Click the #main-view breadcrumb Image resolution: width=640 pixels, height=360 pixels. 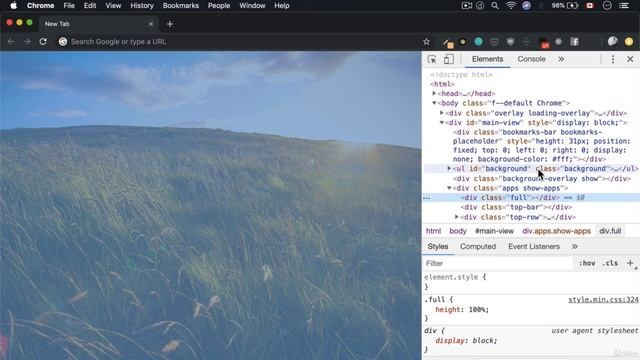(x=494, y=231)
